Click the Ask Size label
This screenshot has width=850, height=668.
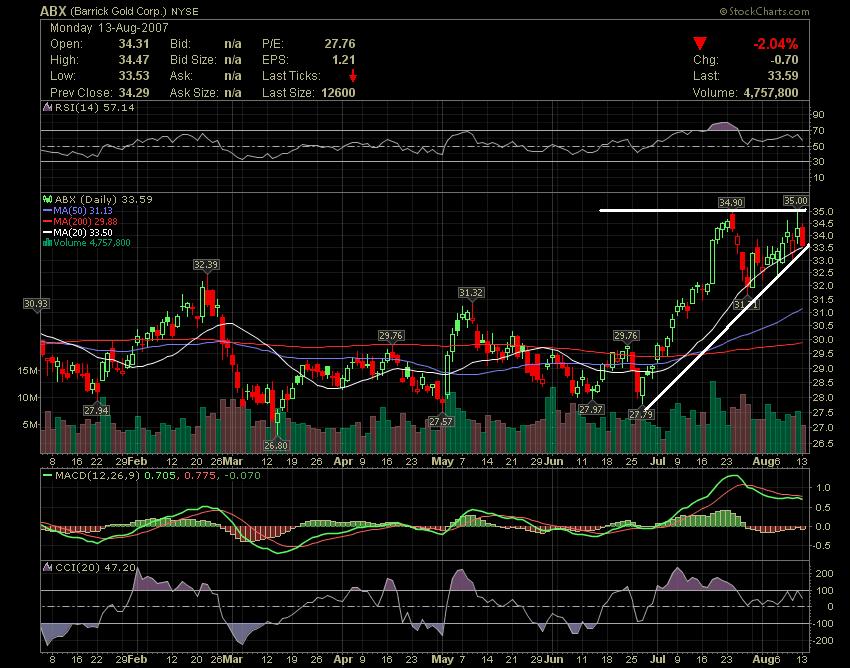pos(194,93)
